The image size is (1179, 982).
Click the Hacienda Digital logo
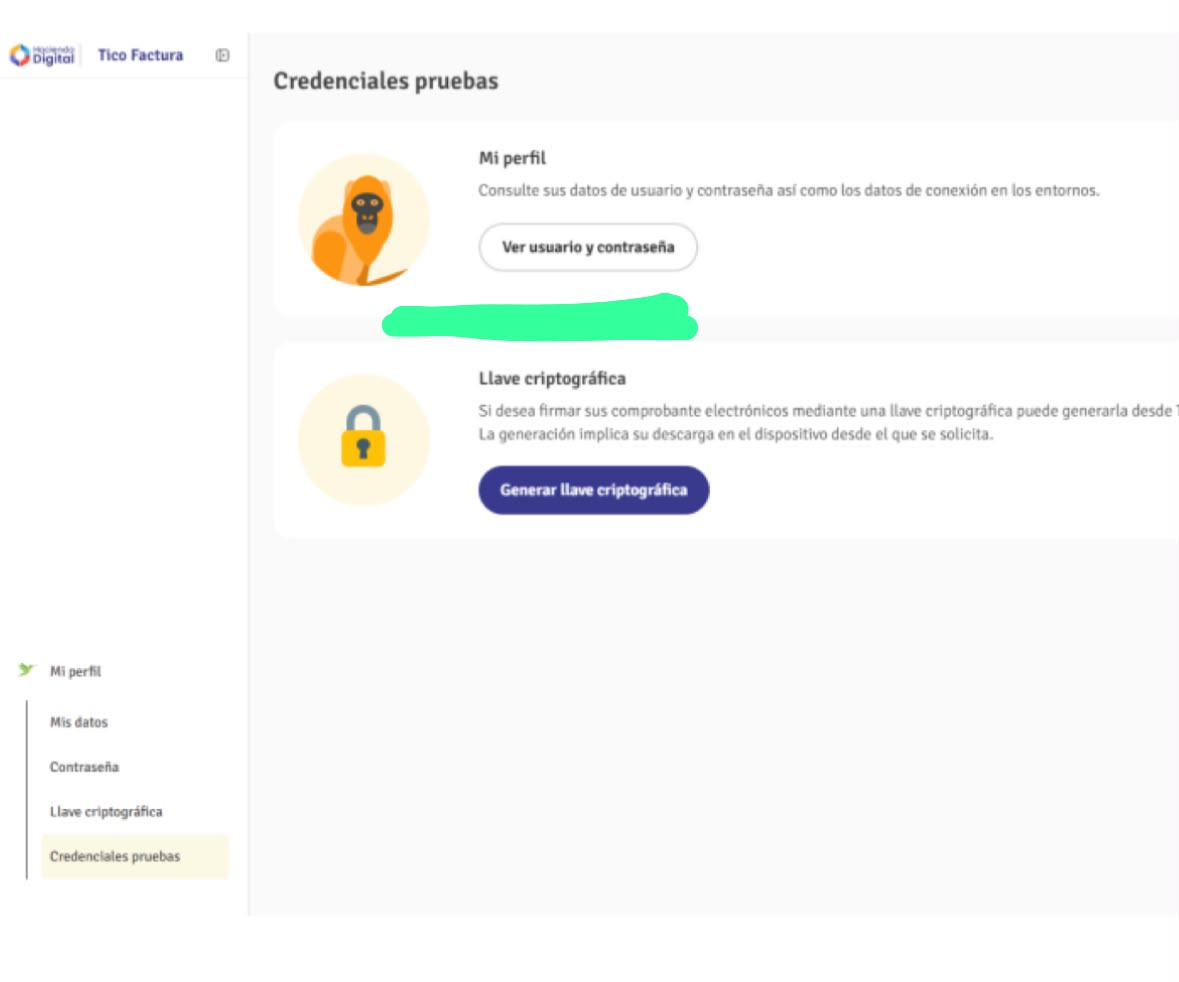coord(42,55)
